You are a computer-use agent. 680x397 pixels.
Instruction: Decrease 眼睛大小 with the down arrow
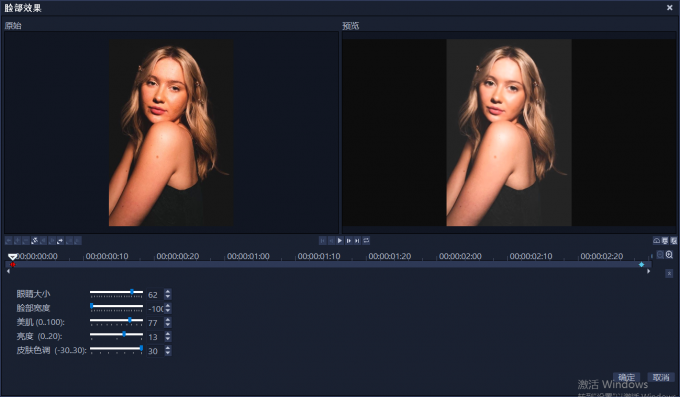(168, 297)
